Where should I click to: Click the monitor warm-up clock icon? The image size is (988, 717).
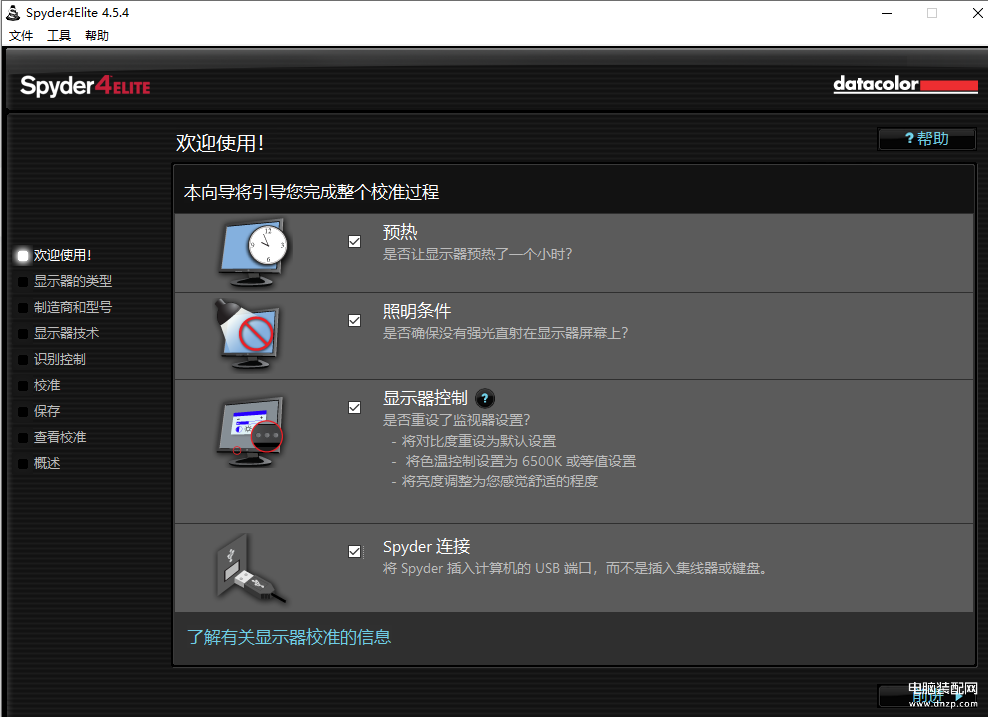point(253,253)
